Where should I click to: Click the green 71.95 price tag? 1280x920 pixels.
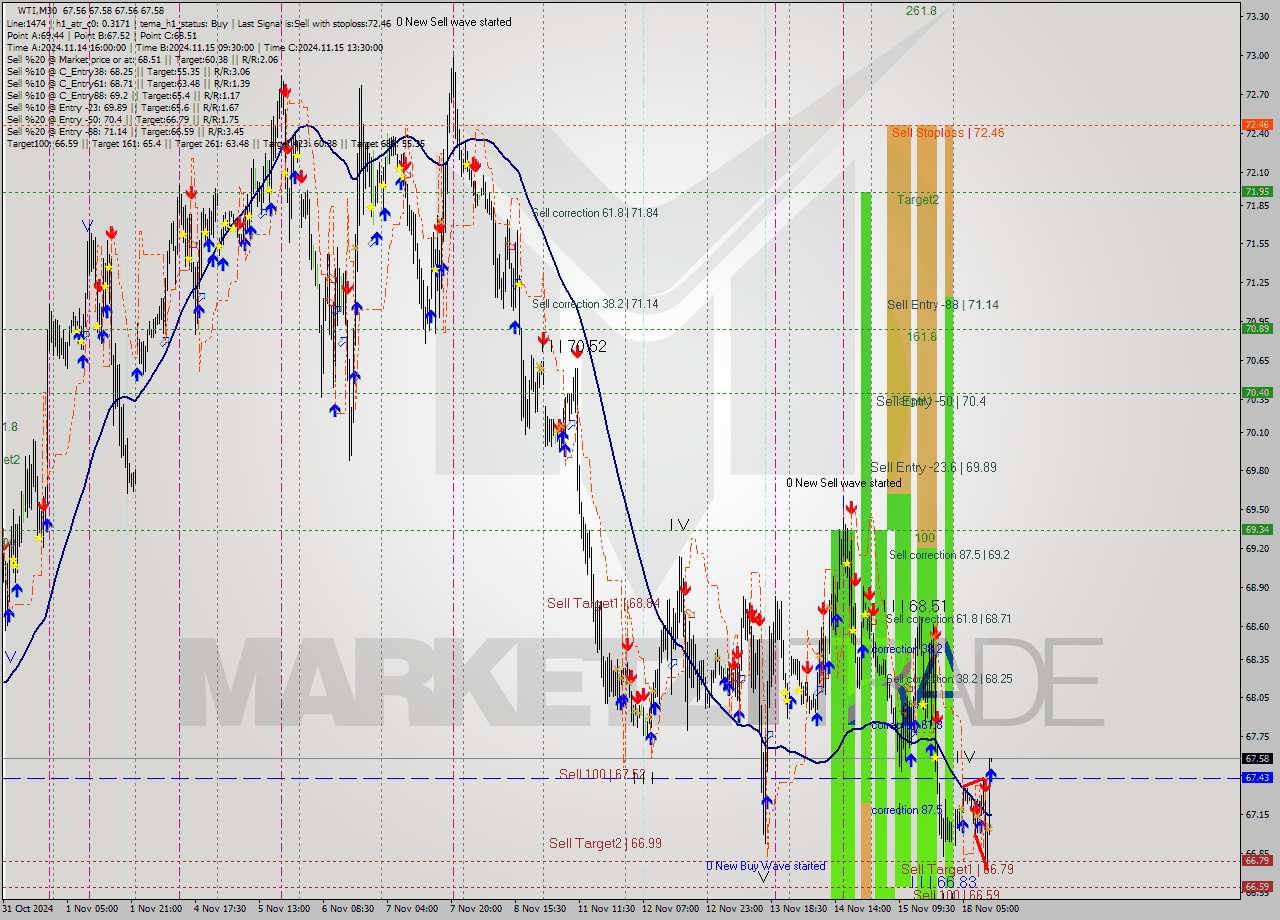[x=1257, y=191]
